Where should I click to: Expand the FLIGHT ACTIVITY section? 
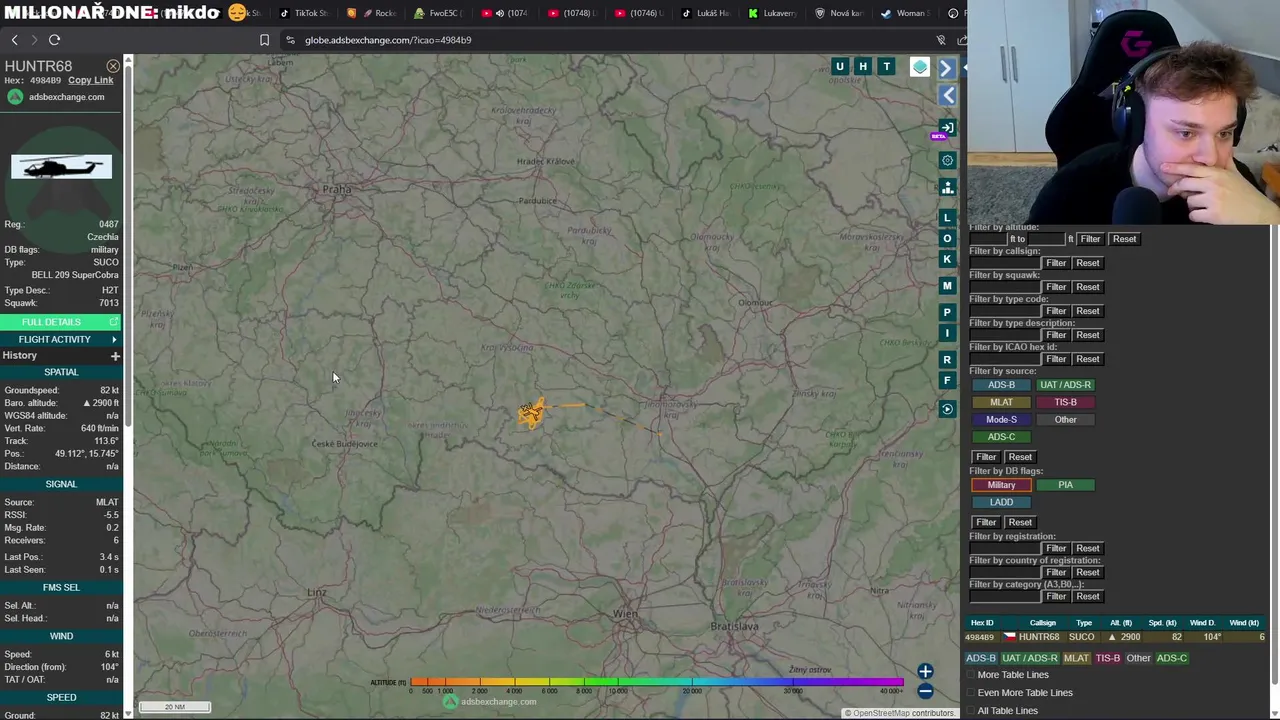61,340
